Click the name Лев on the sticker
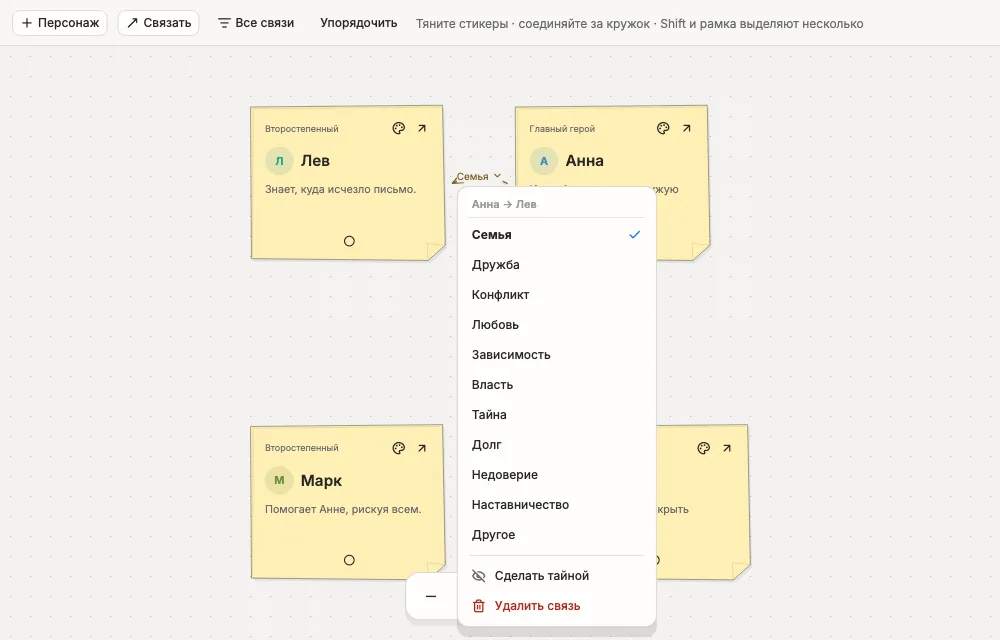 pos(315,161)
